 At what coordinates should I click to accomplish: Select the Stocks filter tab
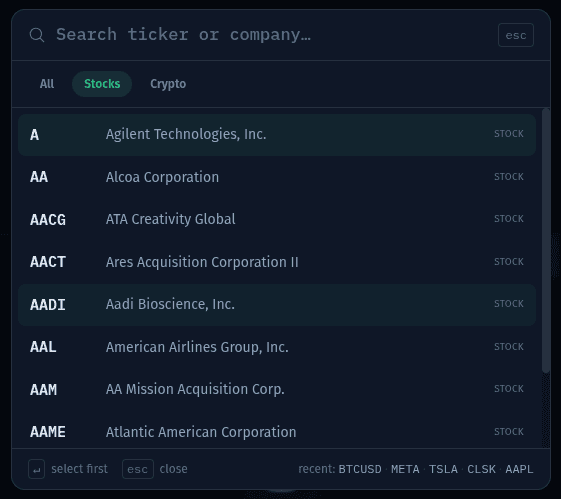(102, 84)
